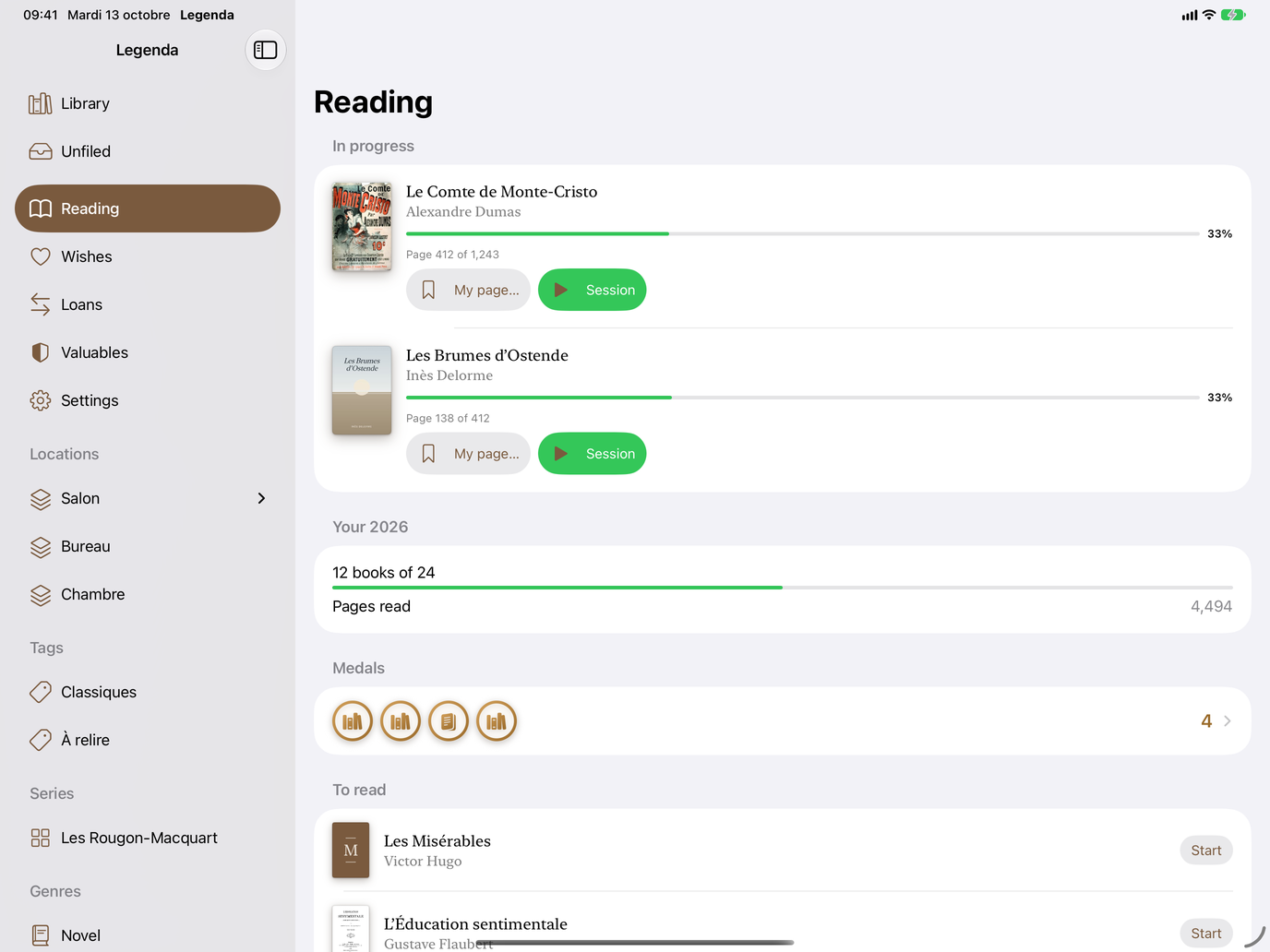The image size is (1270, 952).
Task: Click Les Brumes d'Ostende progress bar
Action: [x=803, y=398]
